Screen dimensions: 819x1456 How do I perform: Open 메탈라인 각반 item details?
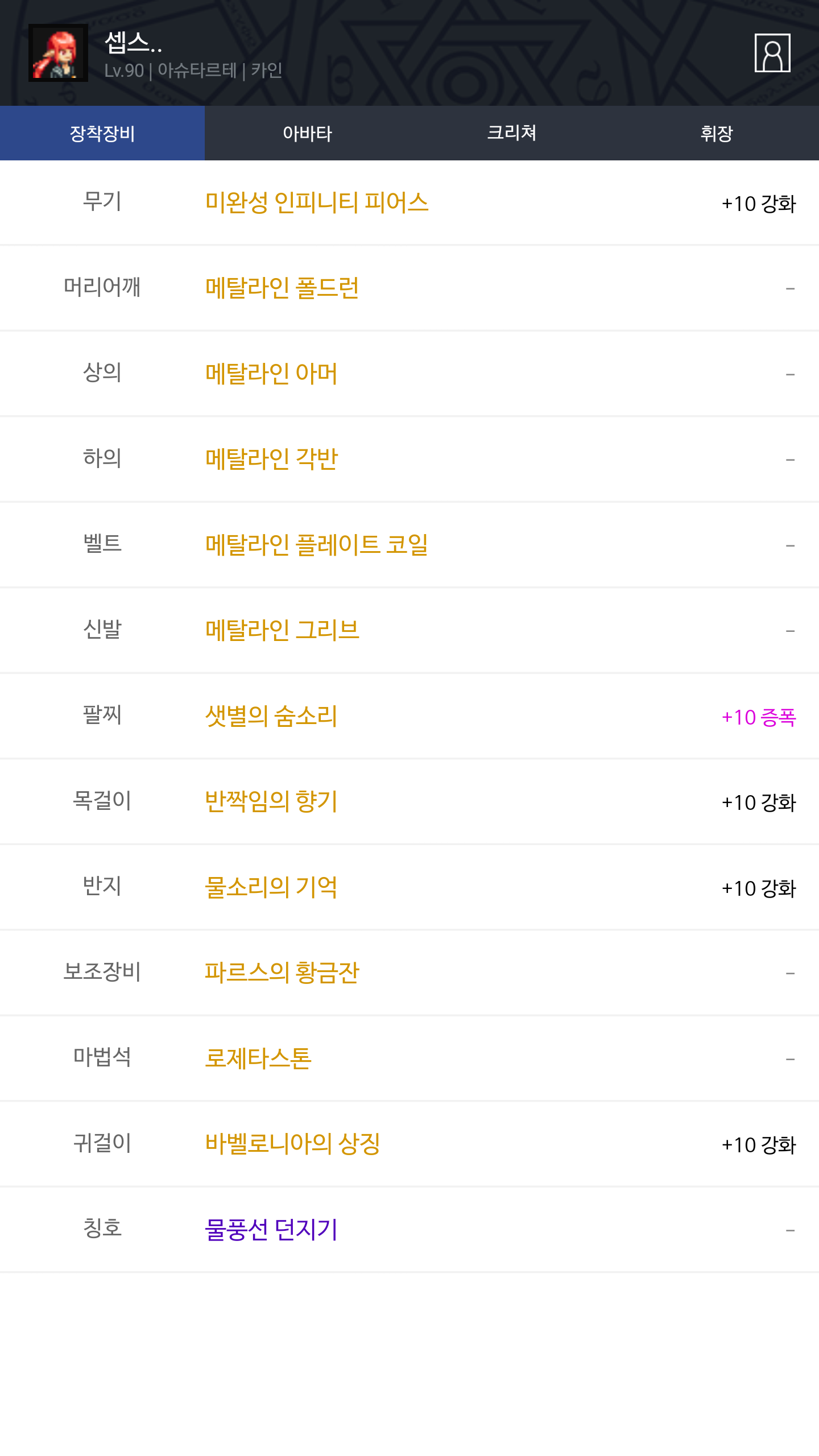coord(271,459)
